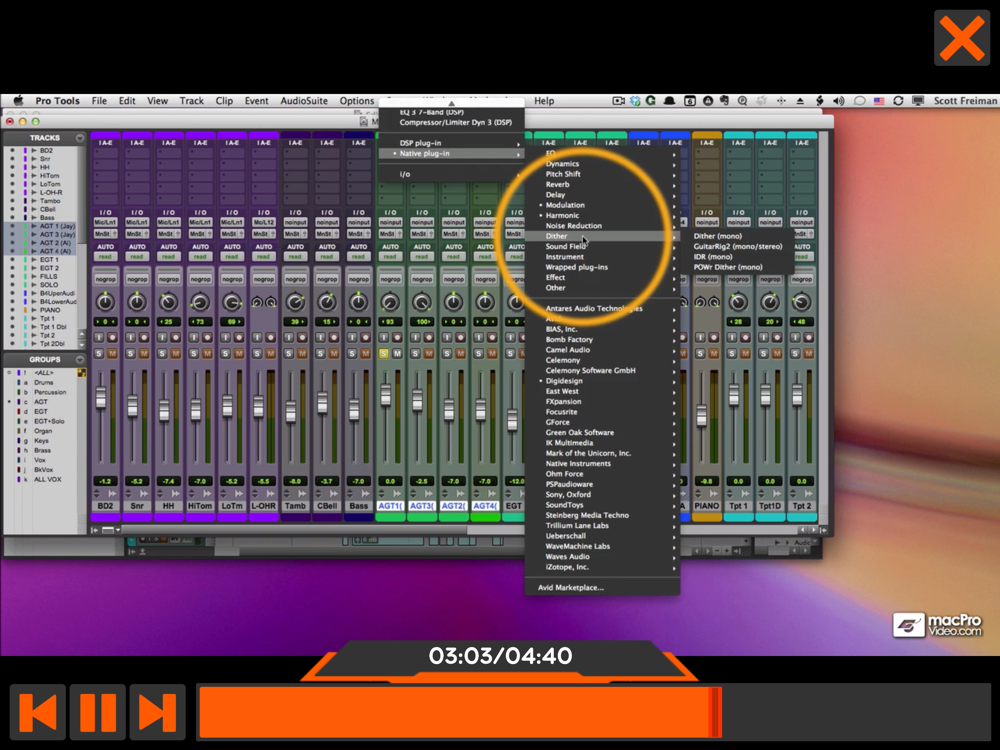1000x750 pixels.
Task: Pause the video playback
Action: [x=98, y=712]
